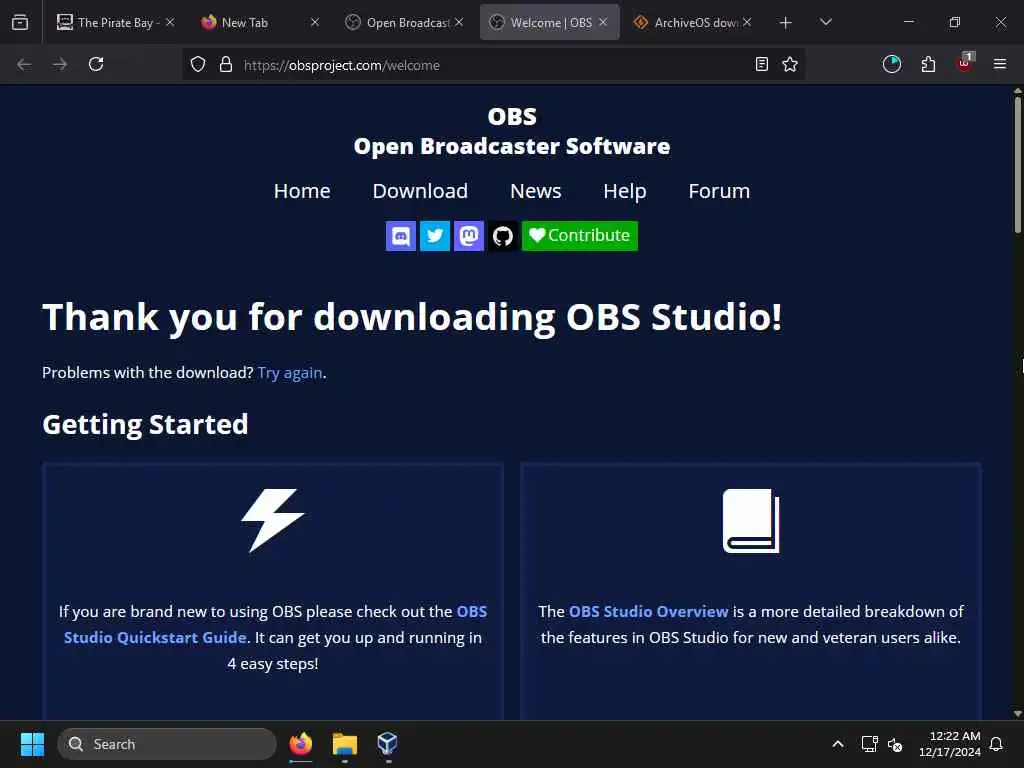Open the OBS Studio Overview link
The width and height of the screenshot is (1024, 768).
click(648, 612)
